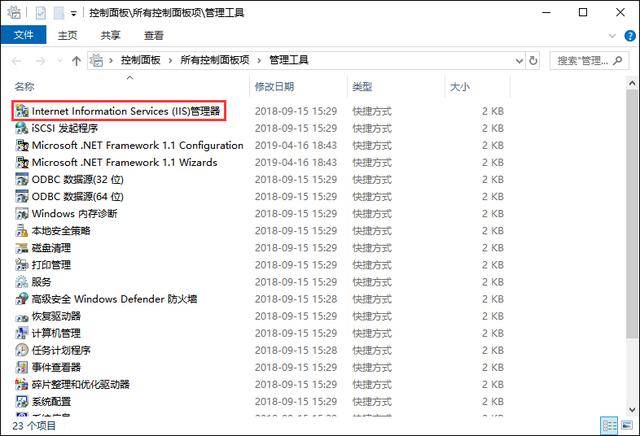640x436 pixels.
Task: Click the address bar control panel icon
Action: (97, 61)
